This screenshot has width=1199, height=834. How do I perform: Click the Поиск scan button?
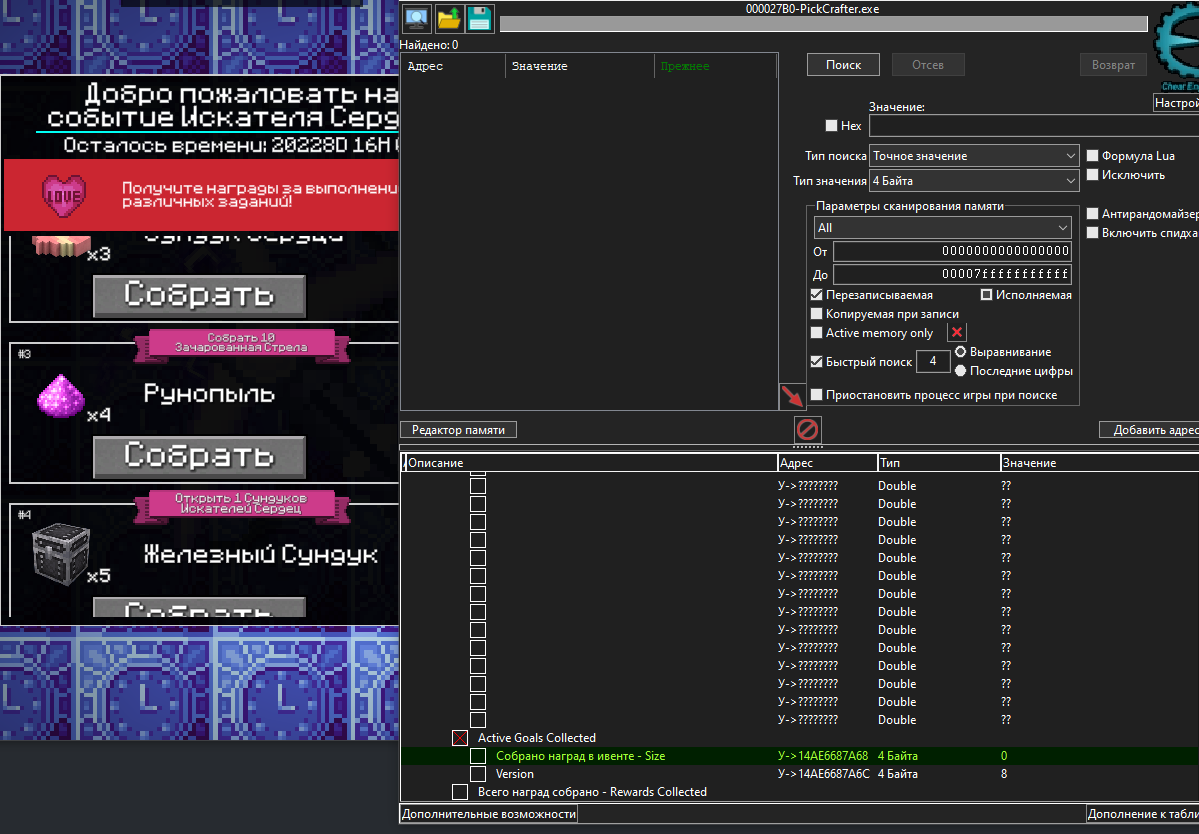843,65
